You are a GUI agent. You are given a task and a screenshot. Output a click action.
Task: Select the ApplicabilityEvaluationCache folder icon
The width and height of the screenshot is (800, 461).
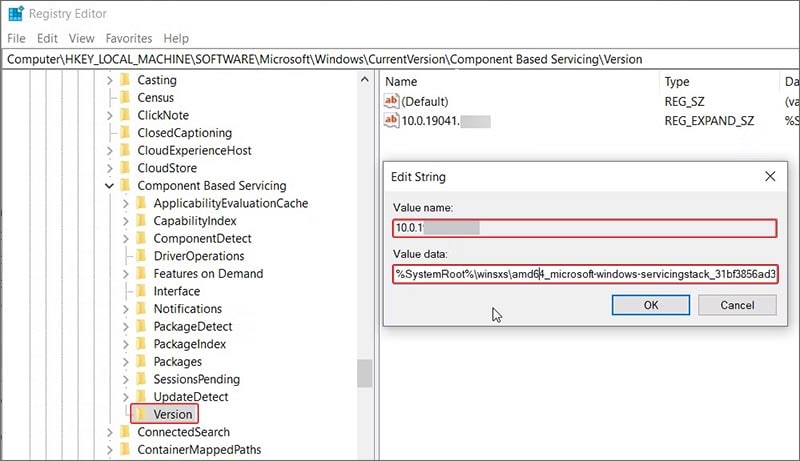click(141, 202)
